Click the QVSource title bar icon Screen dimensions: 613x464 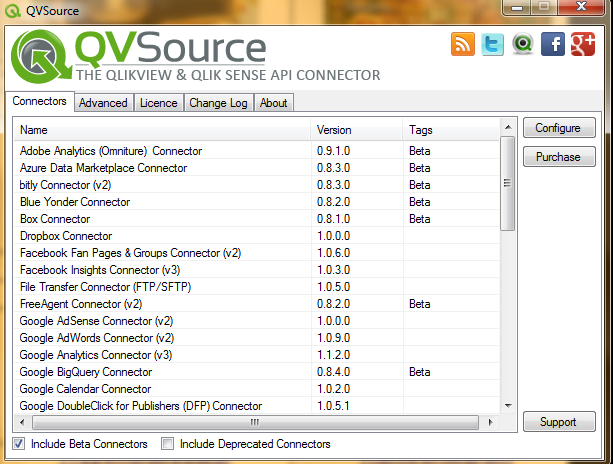pyautogui.click(x=13, y=11)
